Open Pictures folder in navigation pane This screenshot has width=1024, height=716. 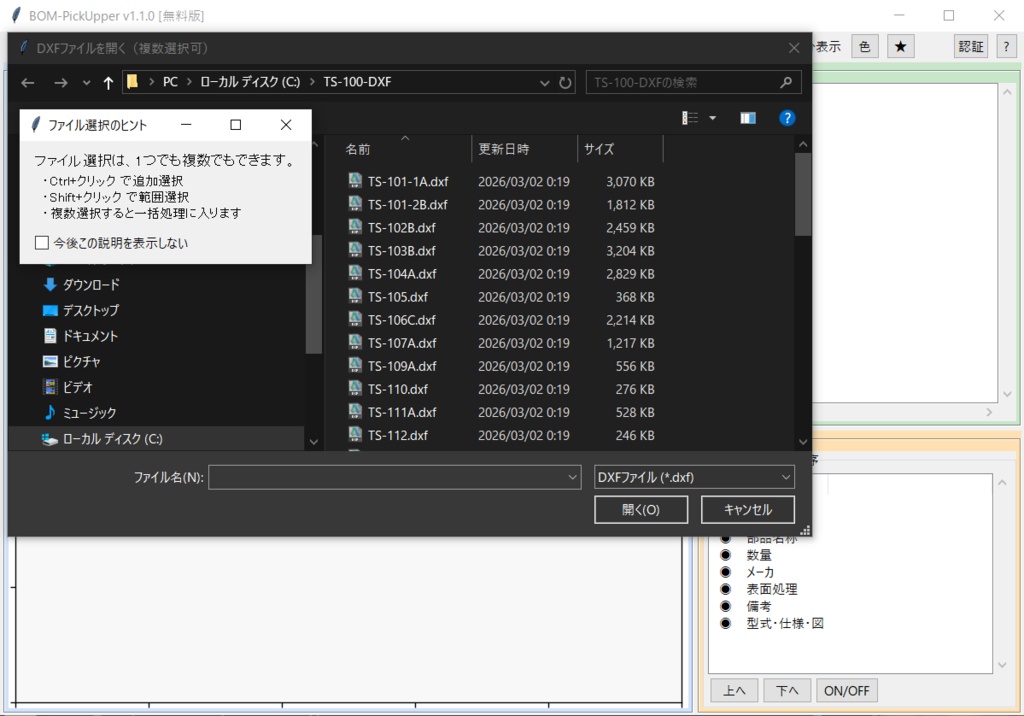tap(72, 361)
